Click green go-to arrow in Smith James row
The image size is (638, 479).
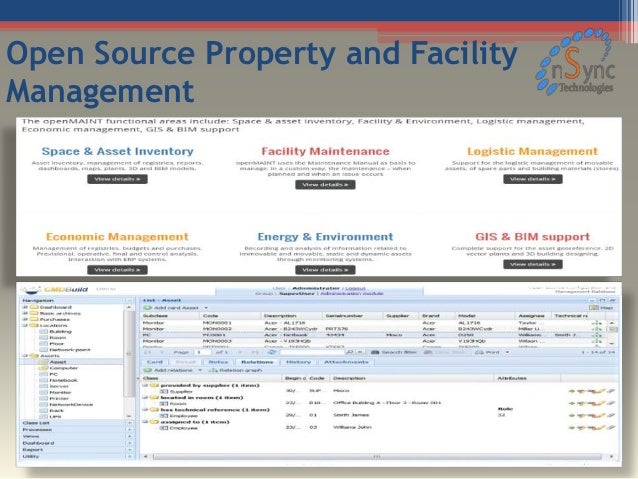click(572, 416)
